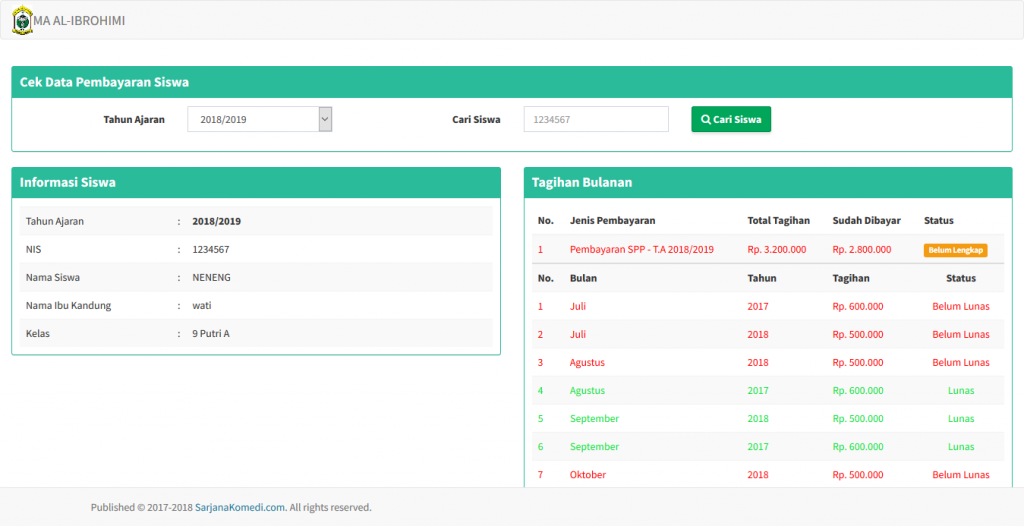This screenshot has width=1024, height=526.
Task: Click the Nama Ibu Kandung label
Action: coord(69,306)
